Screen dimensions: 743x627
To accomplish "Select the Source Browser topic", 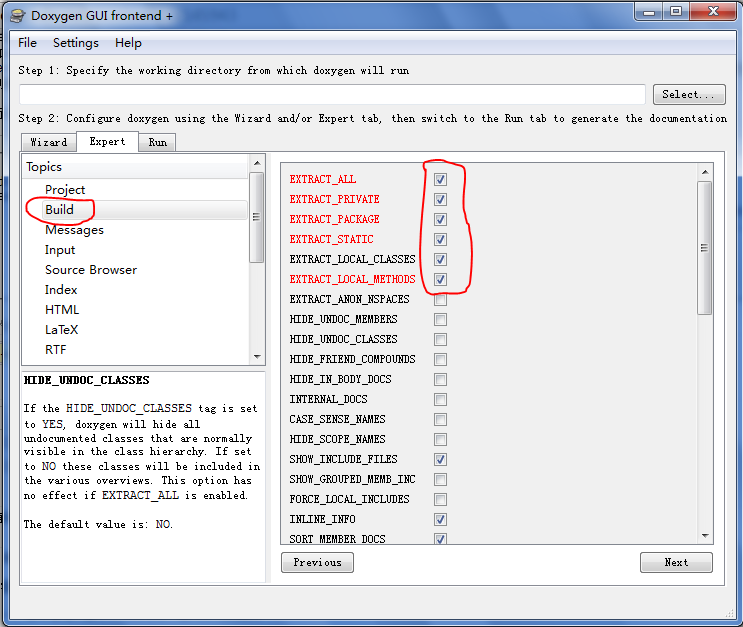I will (91, 270).
